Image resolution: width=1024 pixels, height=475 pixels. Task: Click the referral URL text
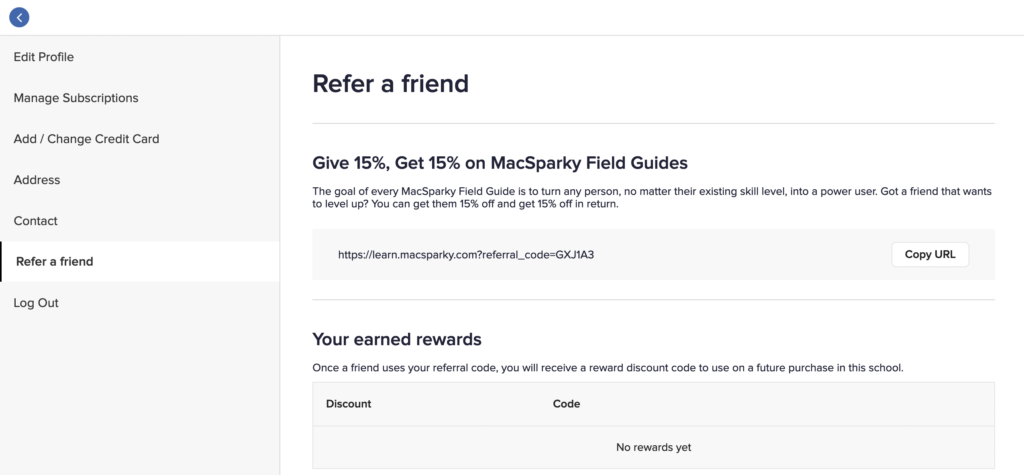[466, 255]
